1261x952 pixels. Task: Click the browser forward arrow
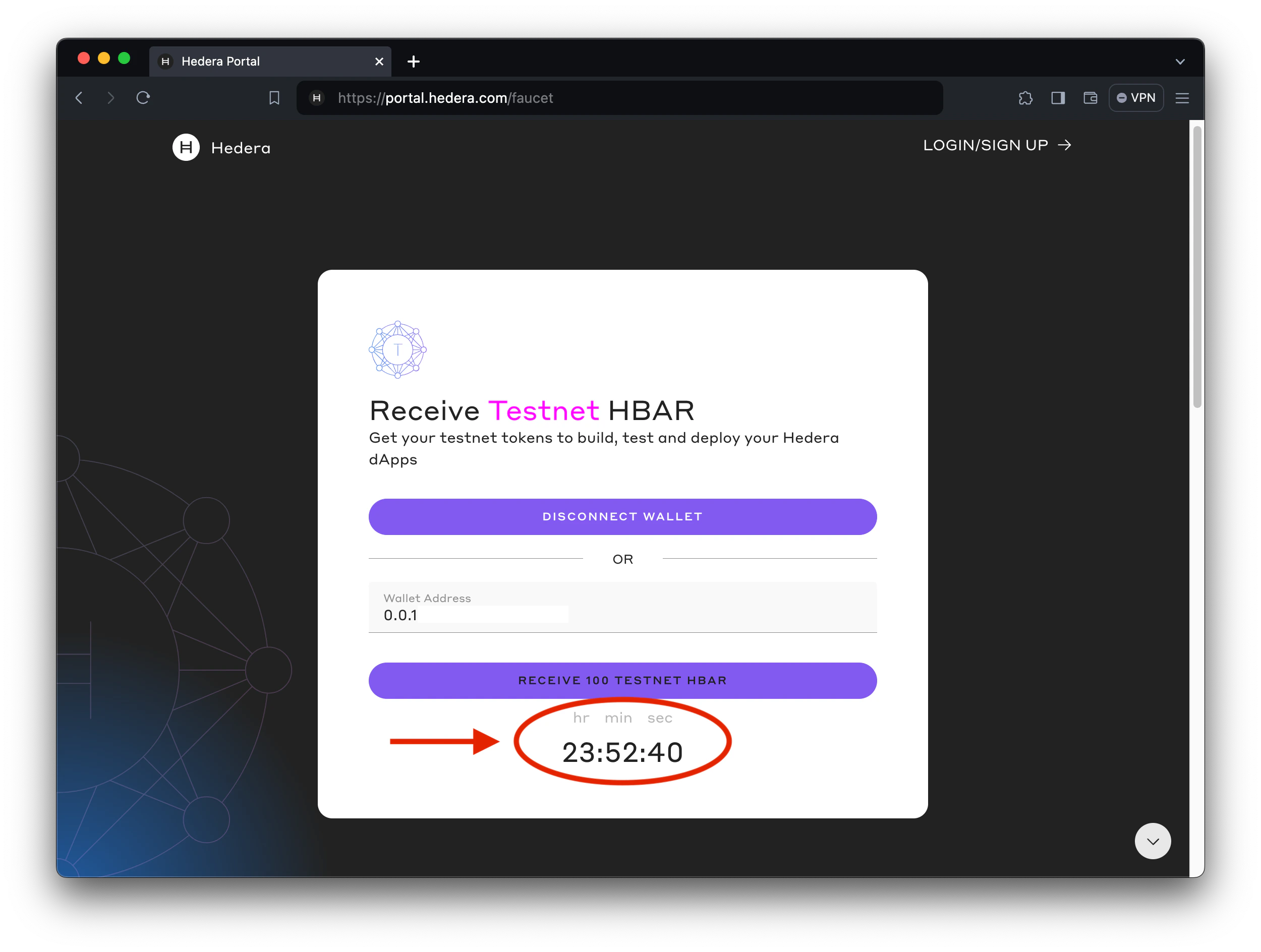[110, 98]
